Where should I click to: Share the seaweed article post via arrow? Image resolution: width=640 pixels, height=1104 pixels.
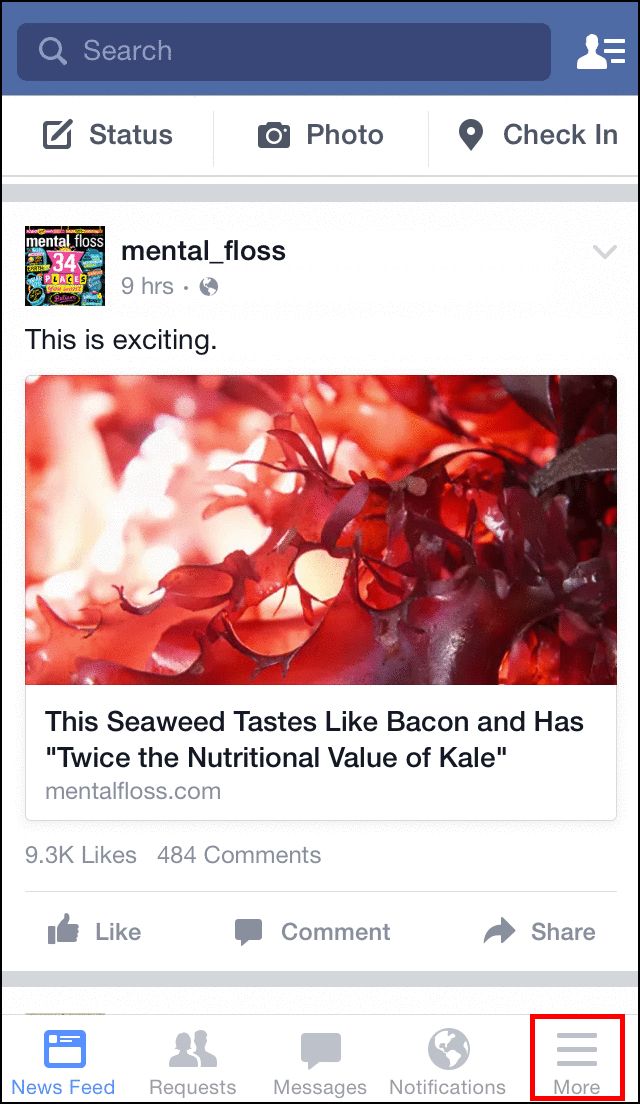(498, 932)
